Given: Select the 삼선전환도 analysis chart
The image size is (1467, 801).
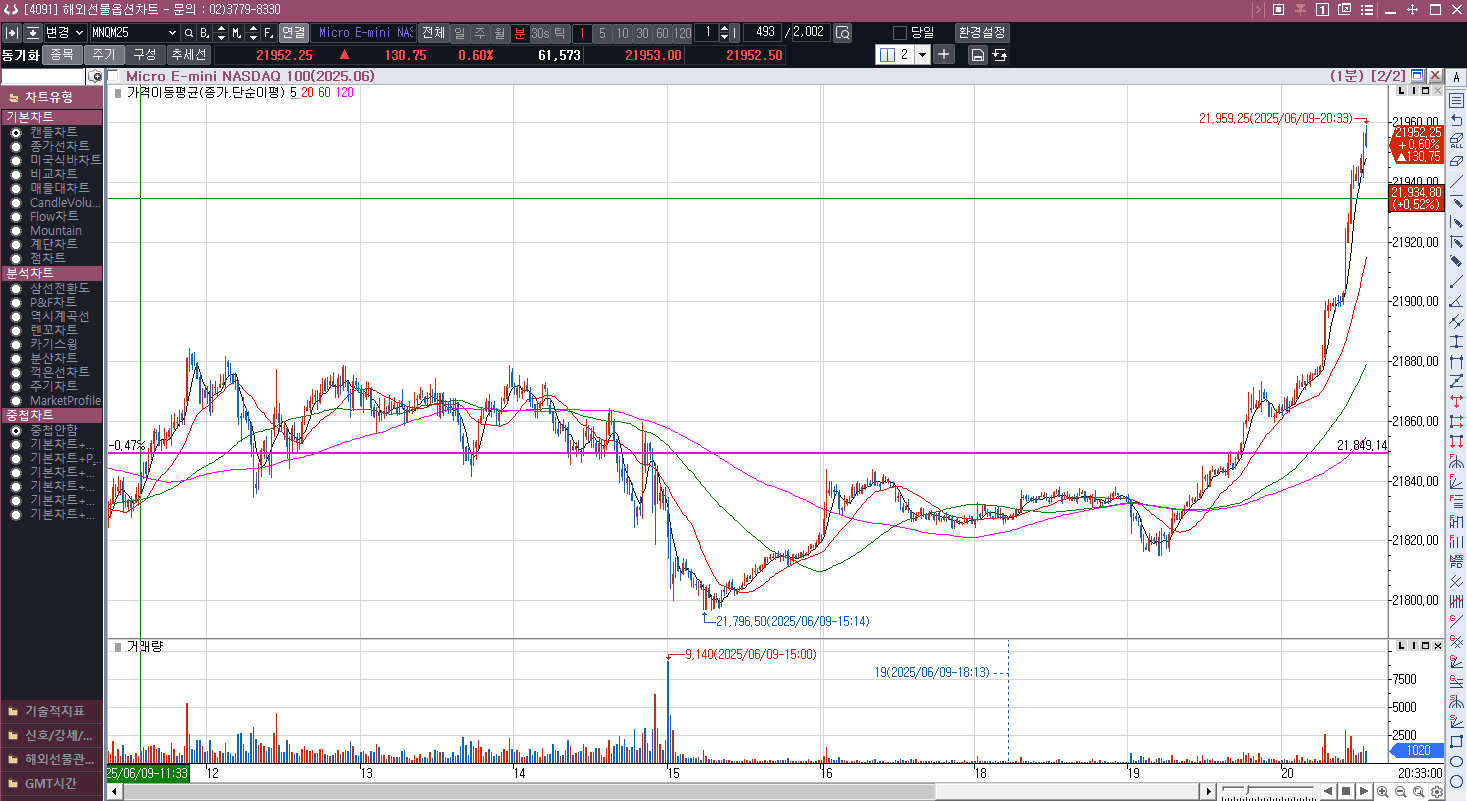Looking at the screenshot, I should pyautogui.click(x=16, y=288).
